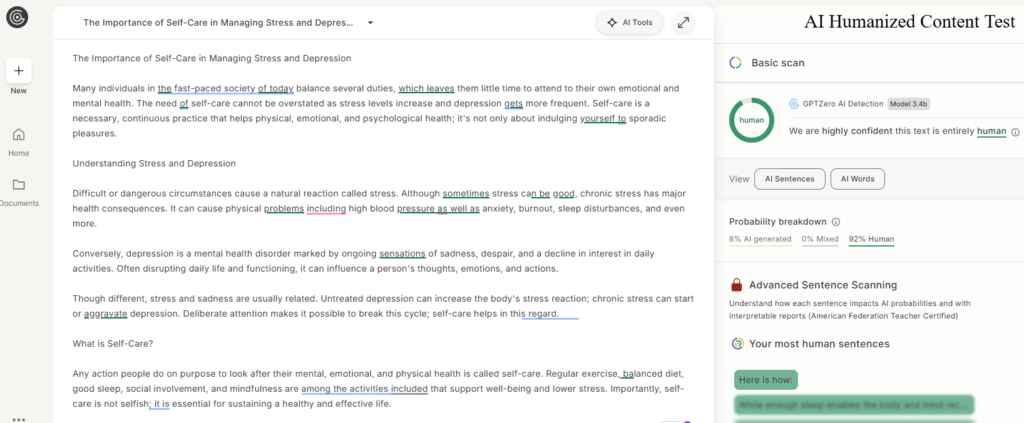Click the first blurred human sentence below "Here is how:"
1024x423 pixels.
[x=854, y=405]
